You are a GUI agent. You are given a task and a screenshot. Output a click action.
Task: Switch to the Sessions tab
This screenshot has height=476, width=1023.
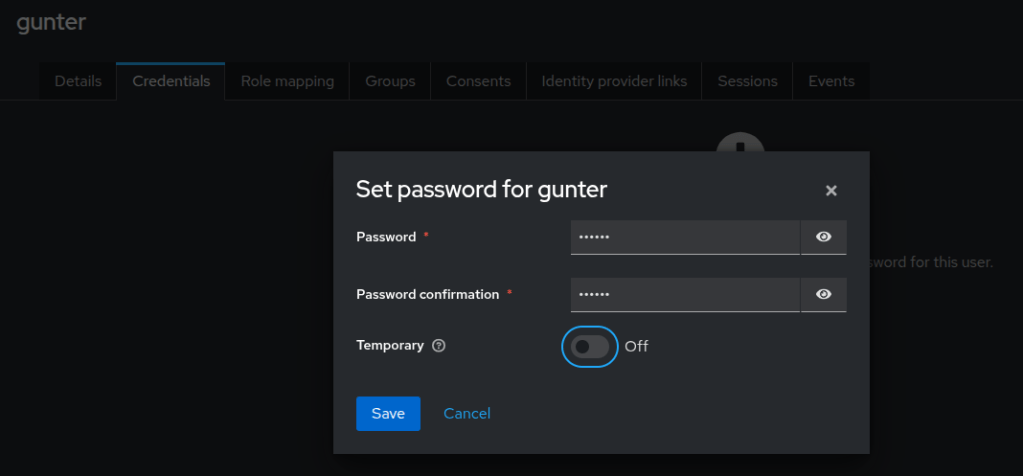[x=747, y=81]
